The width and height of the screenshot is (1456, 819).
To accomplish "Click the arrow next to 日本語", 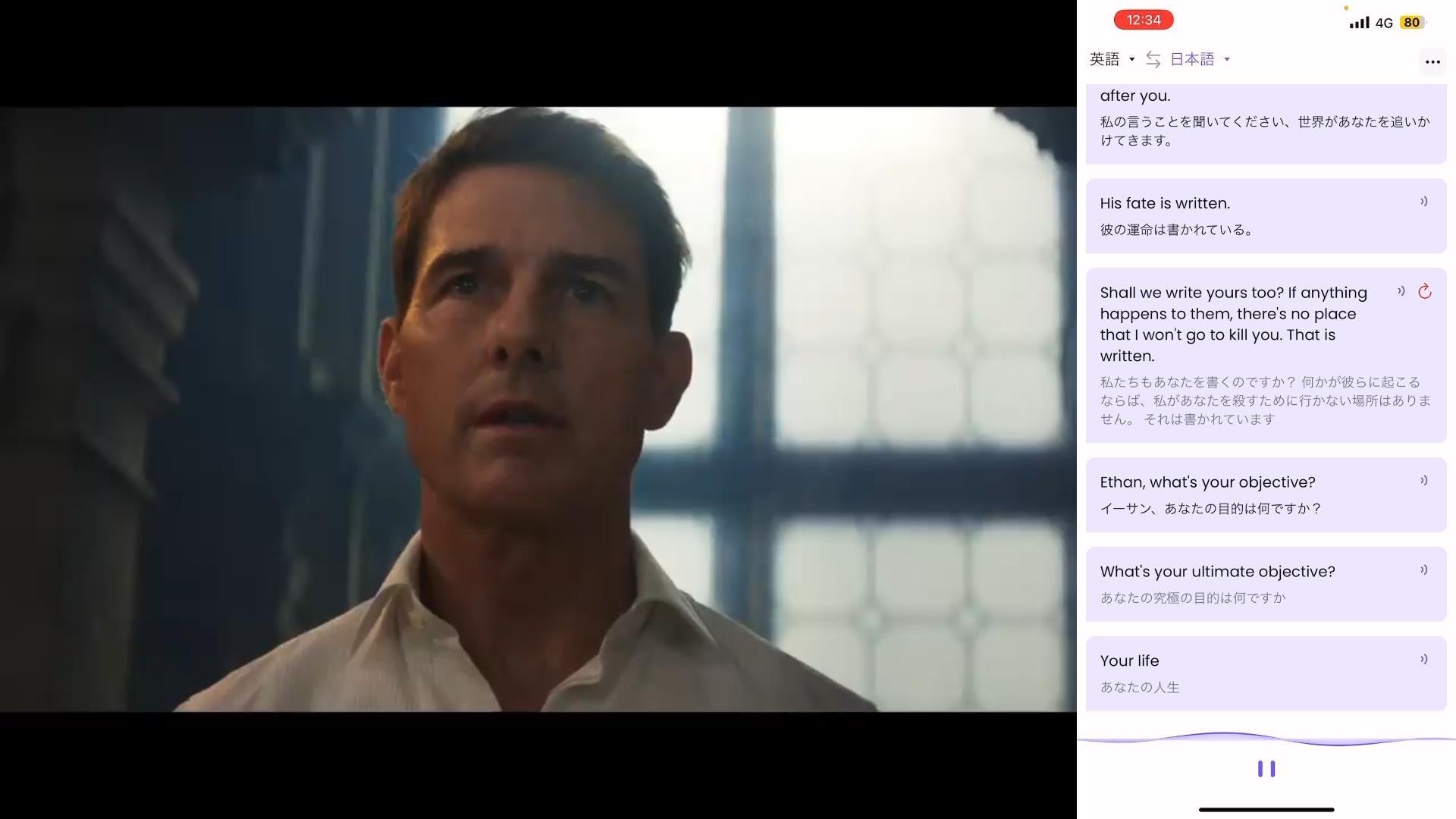I will point(1227,59).
